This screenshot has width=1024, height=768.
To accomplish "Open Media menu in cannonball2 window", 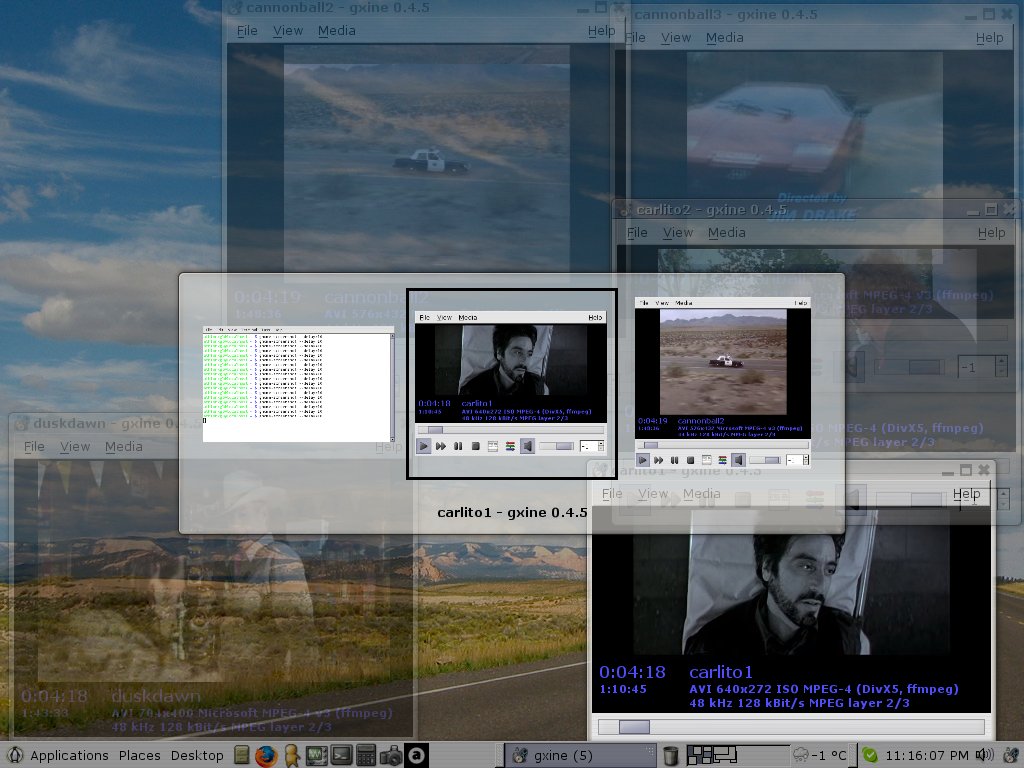I will 337,31.
